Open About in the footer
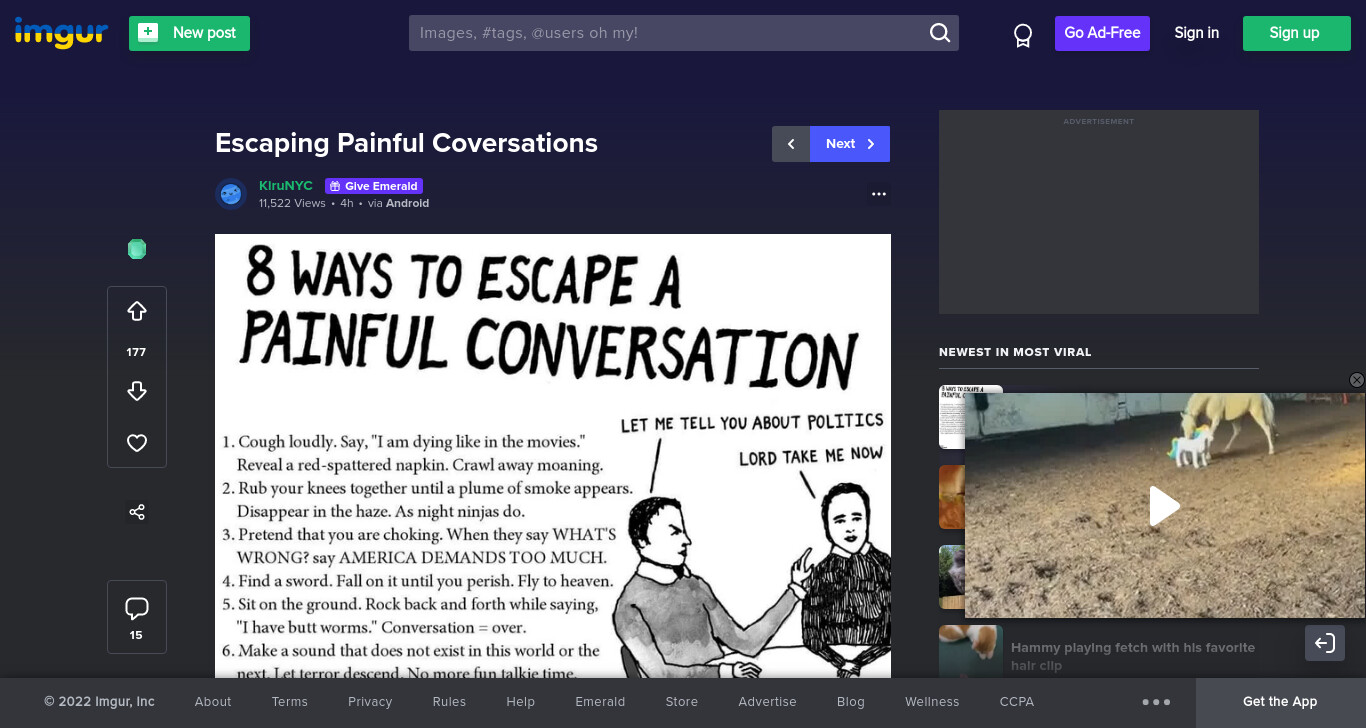 pyautogui.click(x=213, y=702)
